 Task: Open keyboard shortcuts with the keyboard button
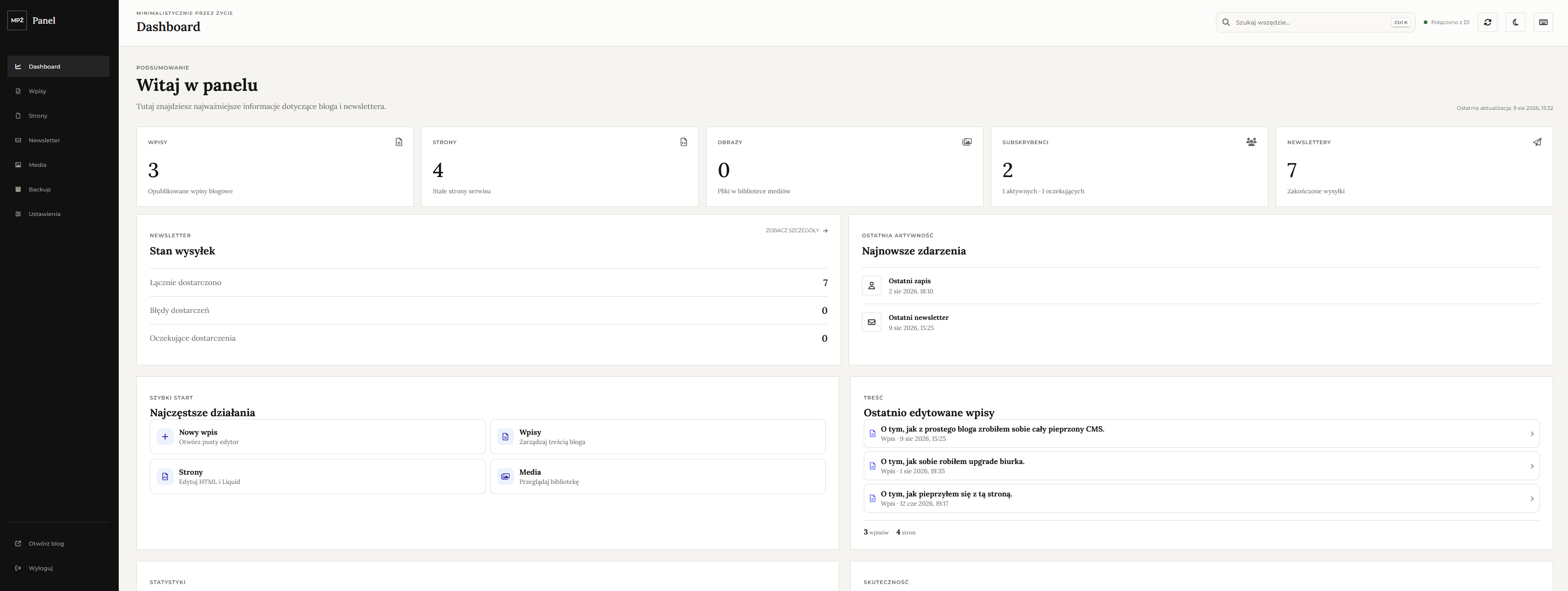pyautogui.click(x=1543, y=23)
